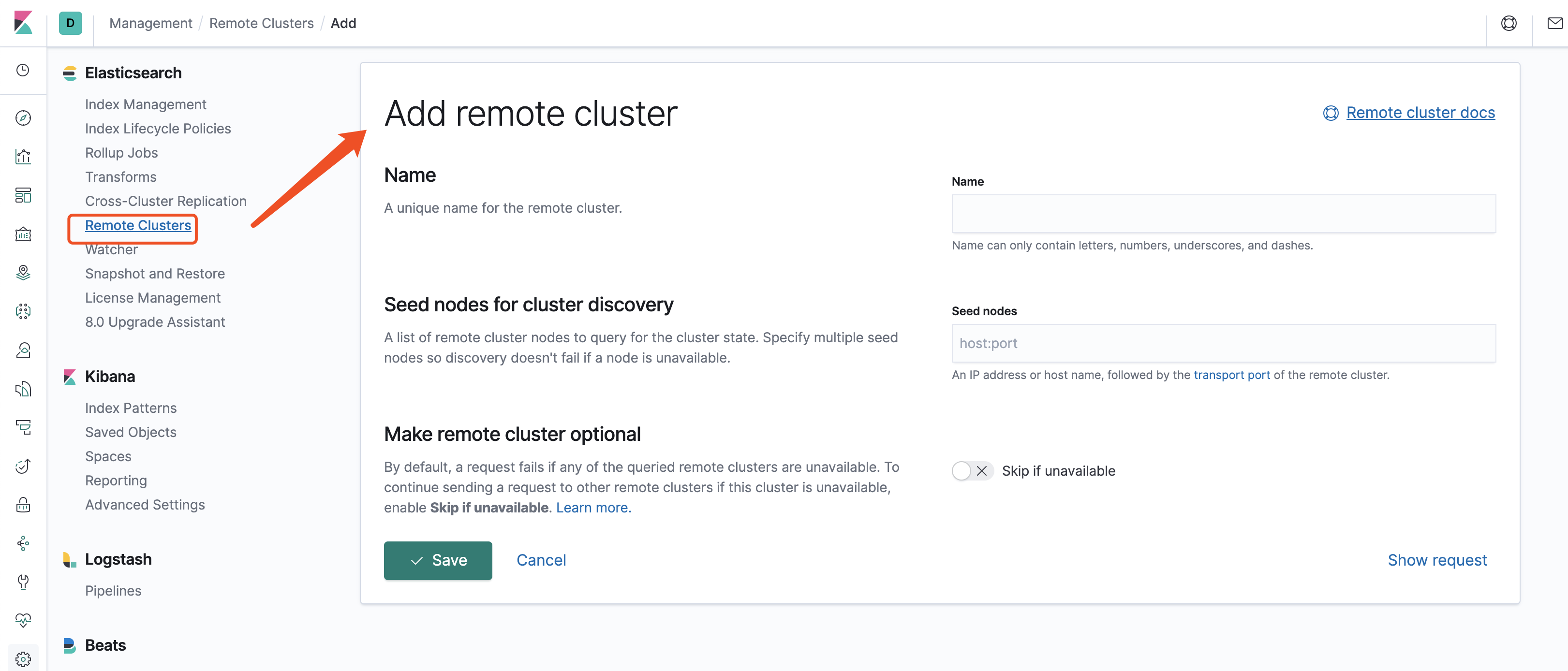Open APM icon in sidebar
Screen dimensions: 1568x671
coord(23,427)
